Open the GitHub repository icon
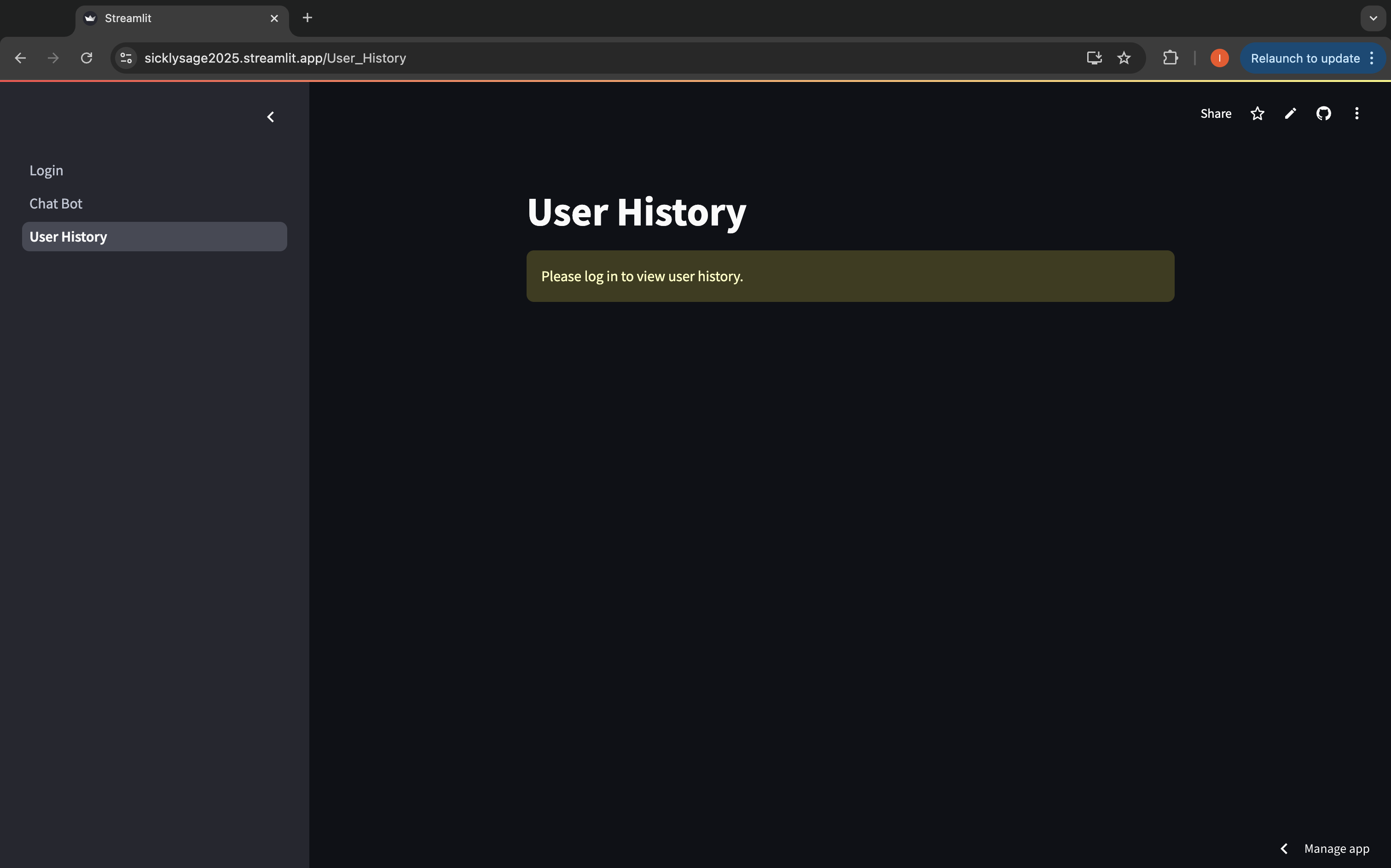 [x=1323, y=114]
